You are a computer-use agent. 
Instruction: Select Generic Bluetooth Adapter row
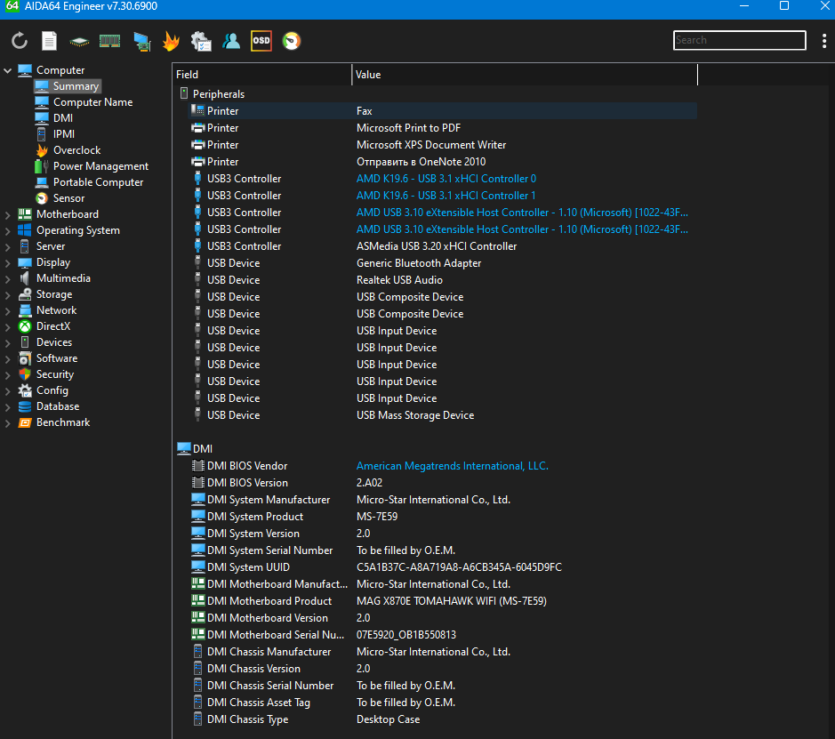(x=443, y=264)
